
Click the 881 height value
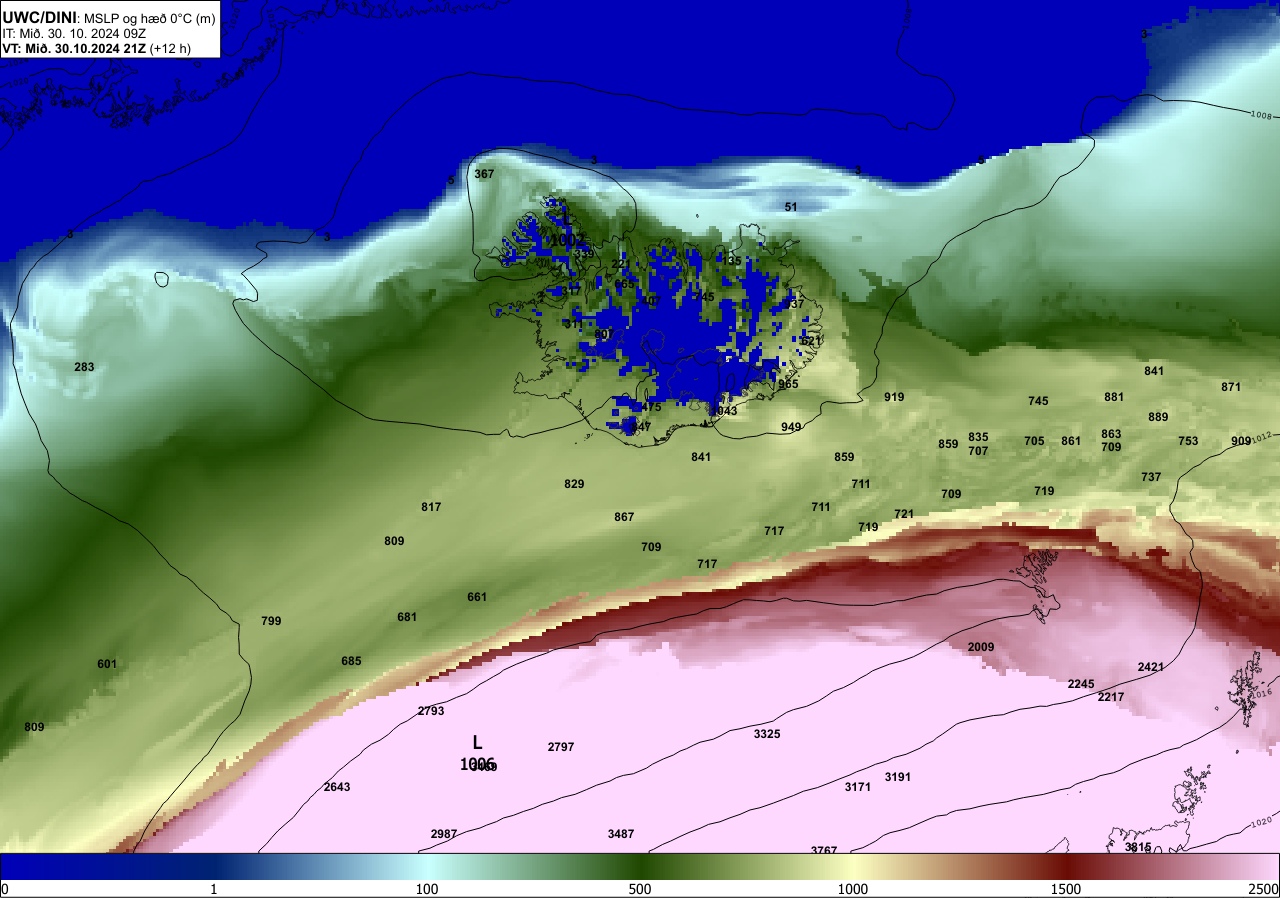pyautogui.click(x=1114, y=397)
